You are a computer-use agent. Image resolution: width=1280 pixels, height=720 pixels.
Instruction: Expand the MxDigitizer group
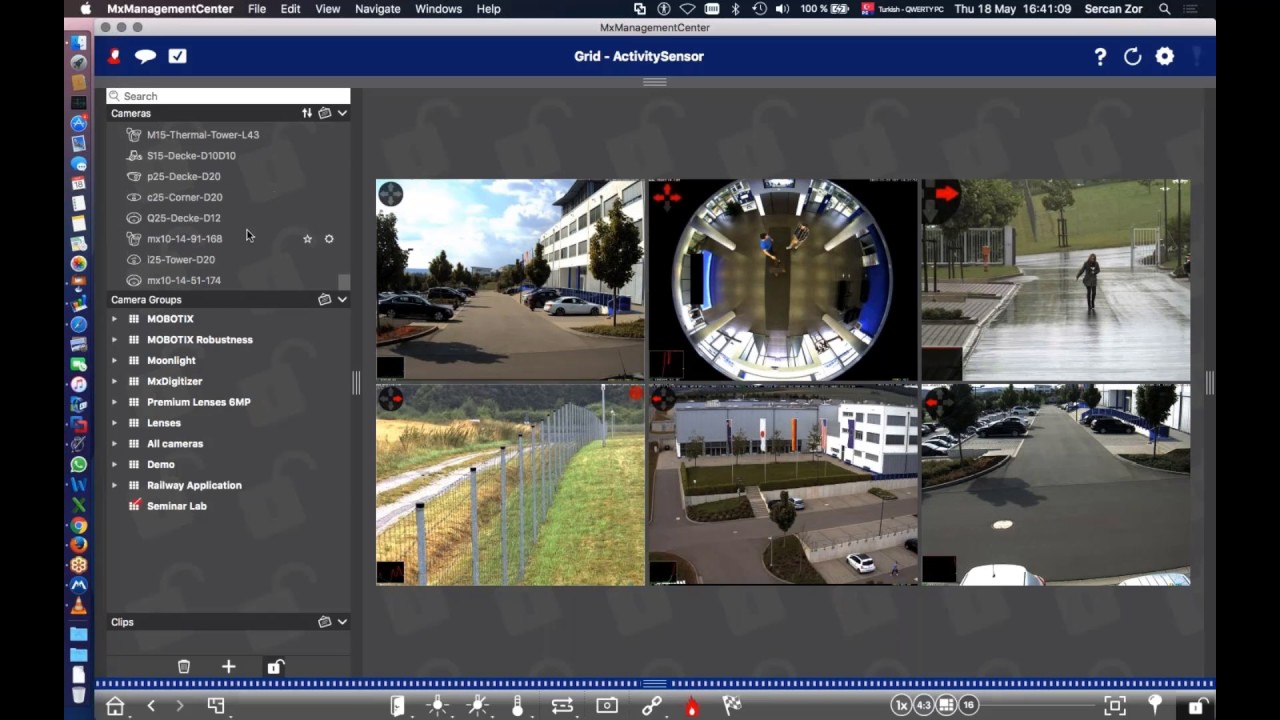click(114, 381)
